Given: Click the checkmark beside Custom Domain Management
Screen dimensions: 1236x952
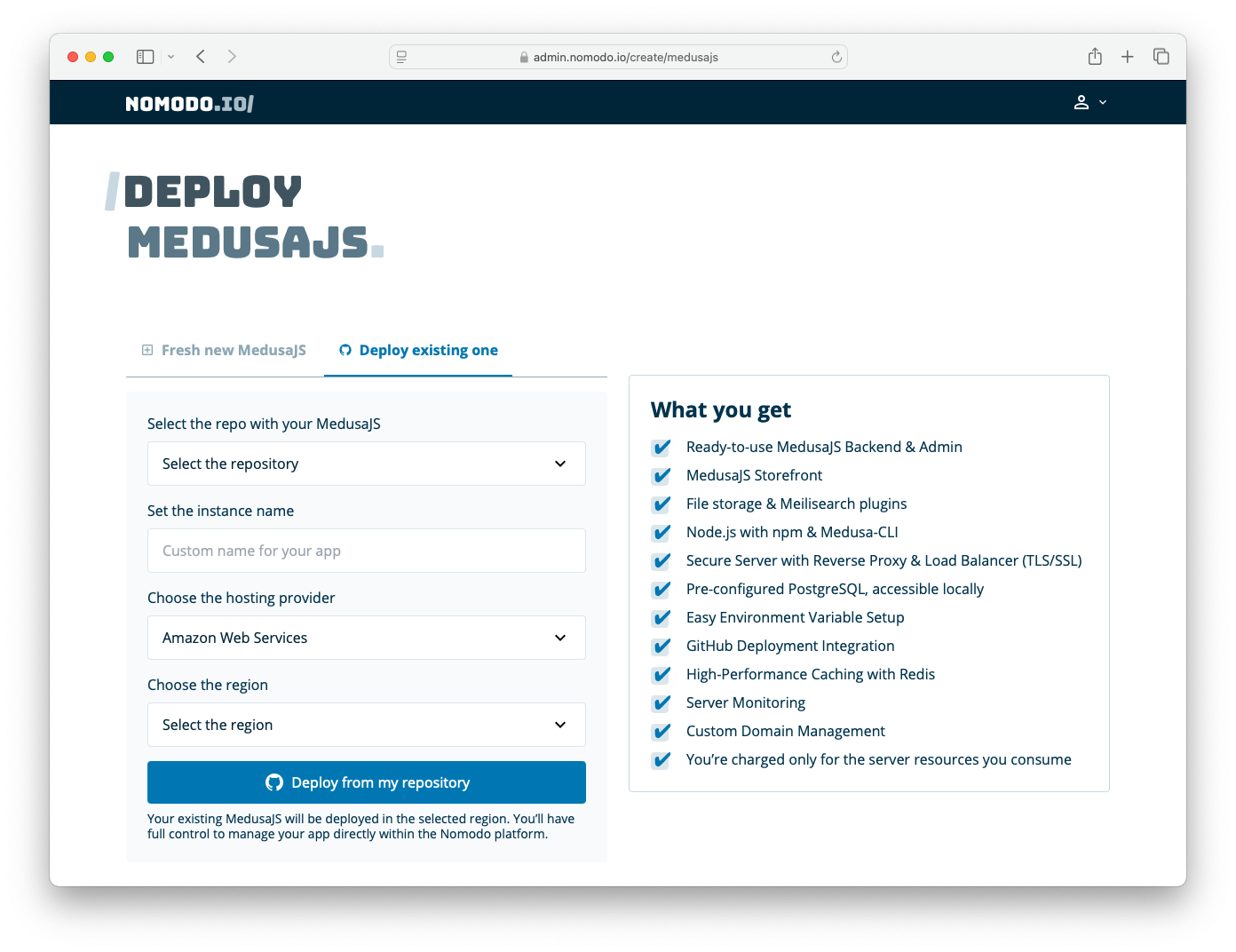Looking at the screenshot, I should [x=662, y=732].
